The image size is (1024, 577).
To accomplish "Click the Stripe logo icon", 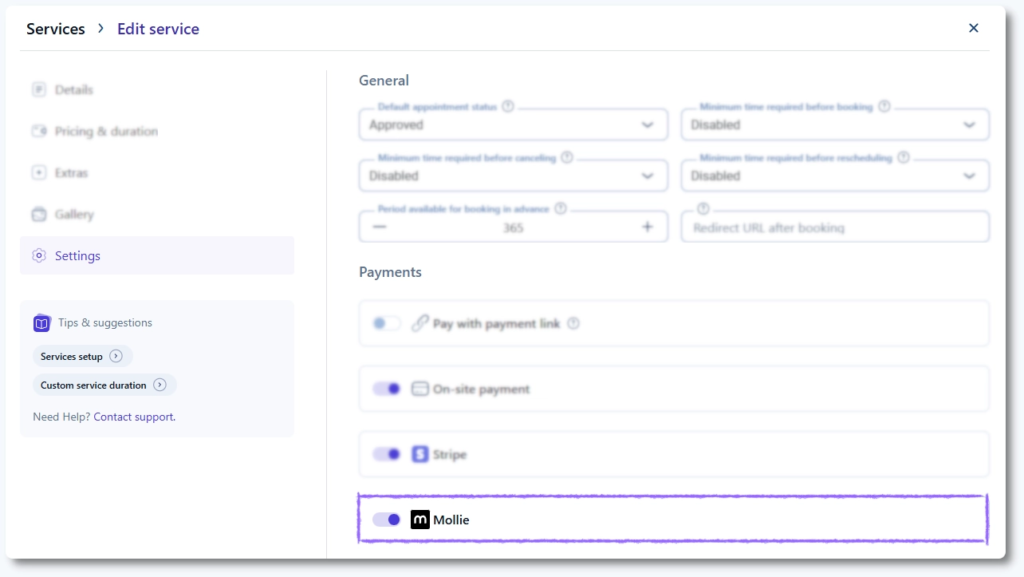I will pyautogui.click(x=420, y=454).
